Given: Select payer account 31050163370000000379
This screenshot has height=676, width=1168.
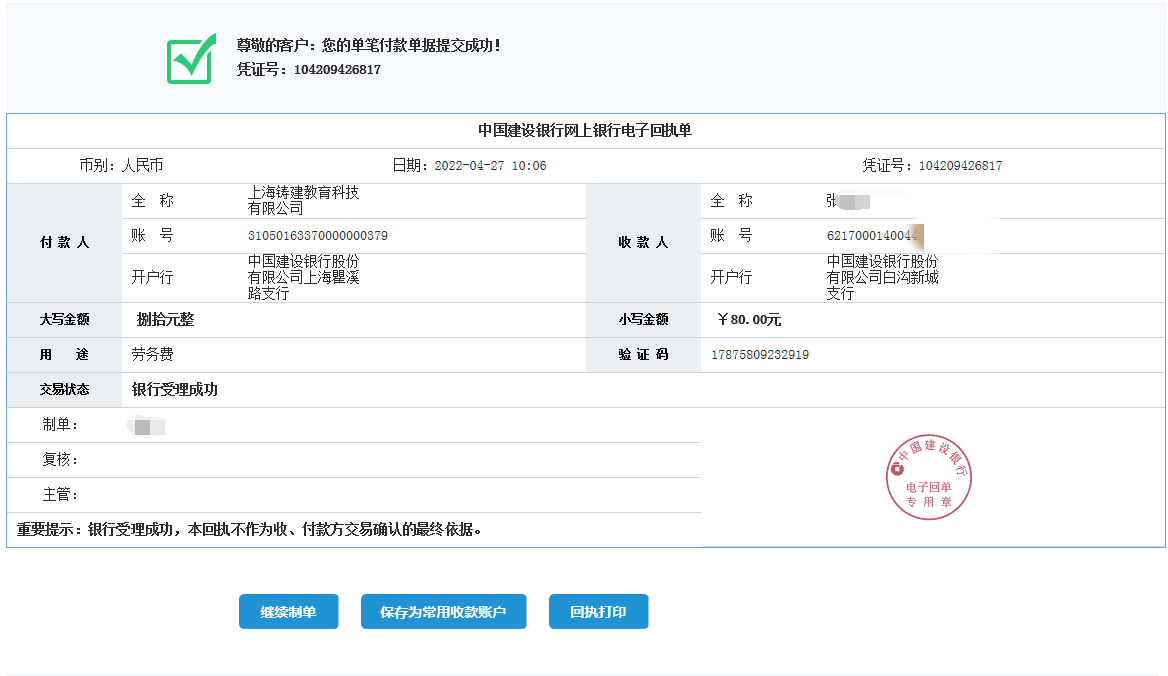Looking at the screenshot, I should point(317,235).
